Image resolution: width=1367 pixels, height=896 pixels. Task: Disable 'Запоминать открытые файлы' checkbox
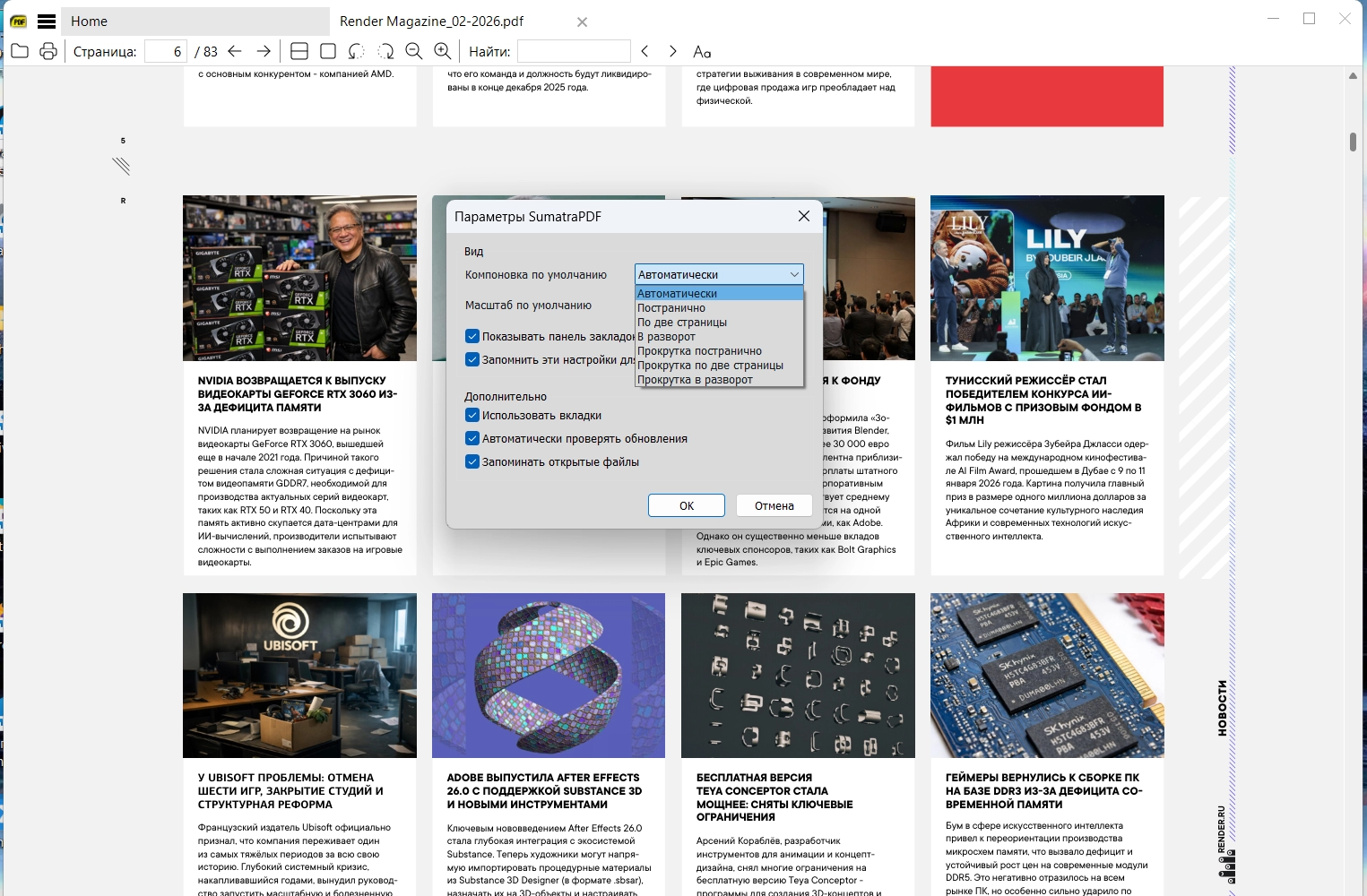(x=472, y=461)
